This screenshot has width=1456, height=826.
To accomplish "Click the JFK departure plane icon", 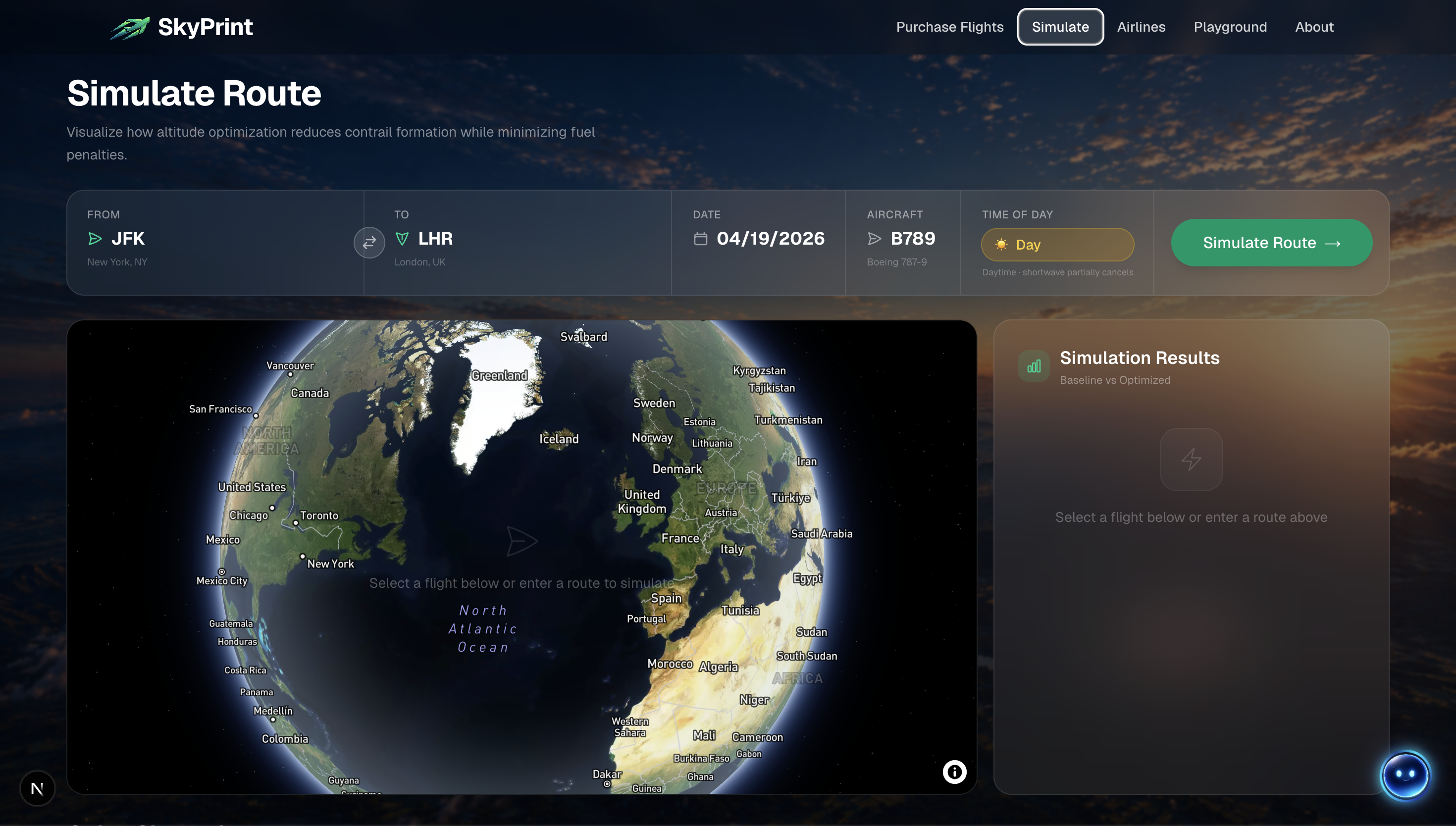I will 95,239.
